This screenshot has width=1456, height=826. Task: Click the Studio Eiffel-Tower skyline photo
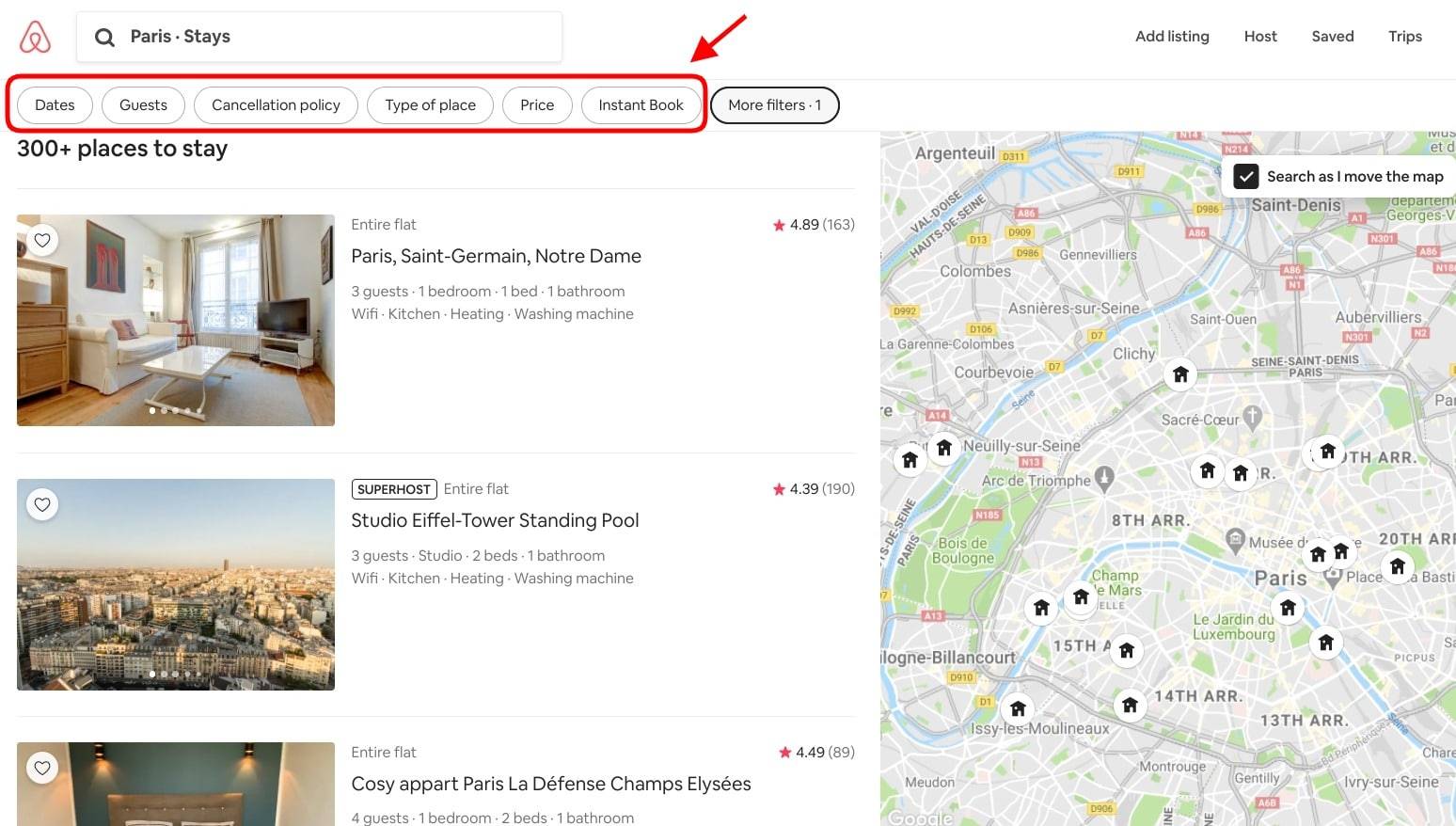pos(176,584)
